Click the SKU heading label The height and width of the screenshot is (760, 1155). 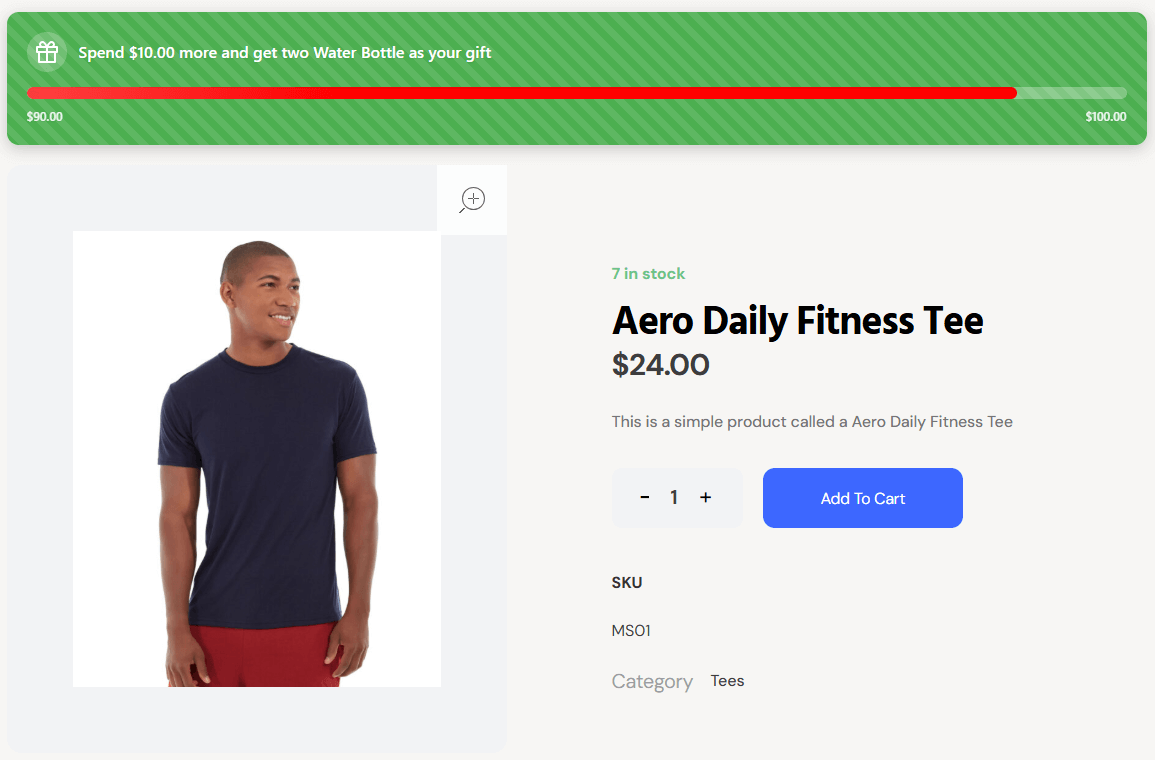tap(627, 582)
